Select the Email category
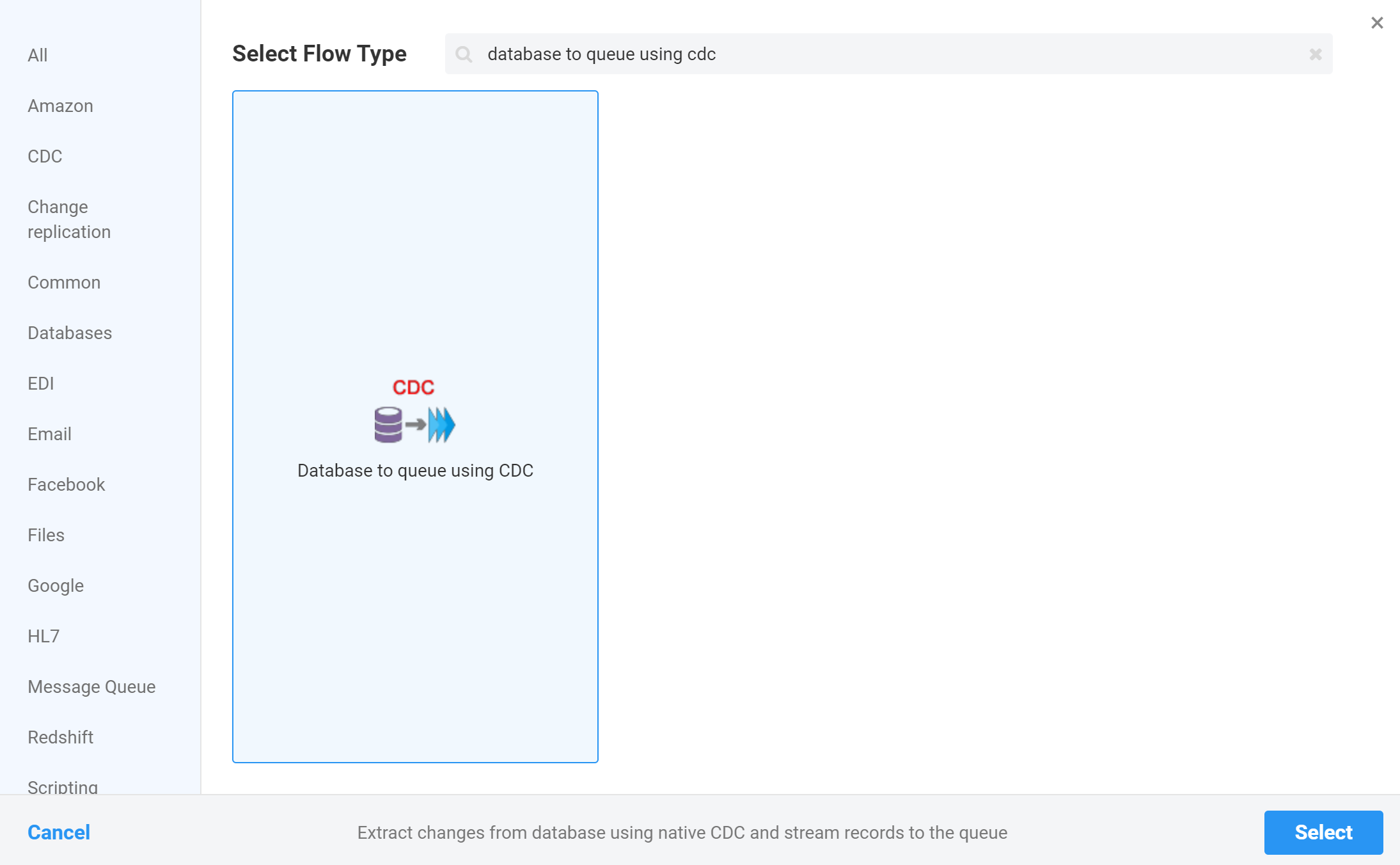1400x865 pixels. 50,434
